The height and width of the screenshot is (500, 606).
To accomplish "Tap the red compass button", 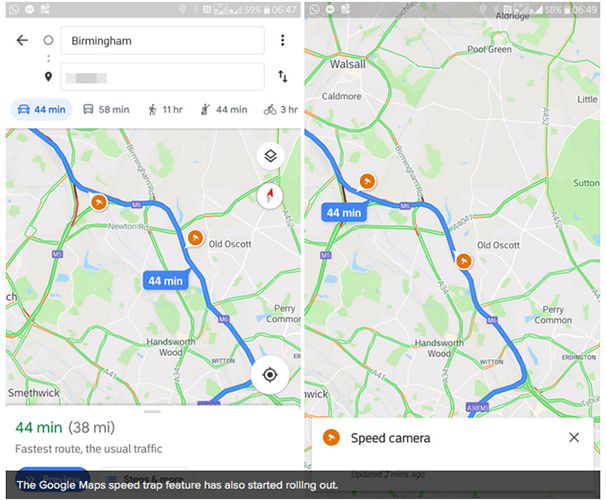I will 270,196.
